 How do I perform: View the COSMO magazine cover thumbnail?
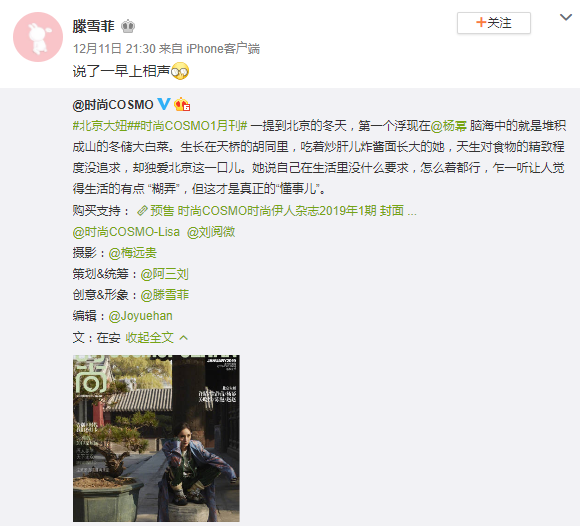[x=156, y=438]
